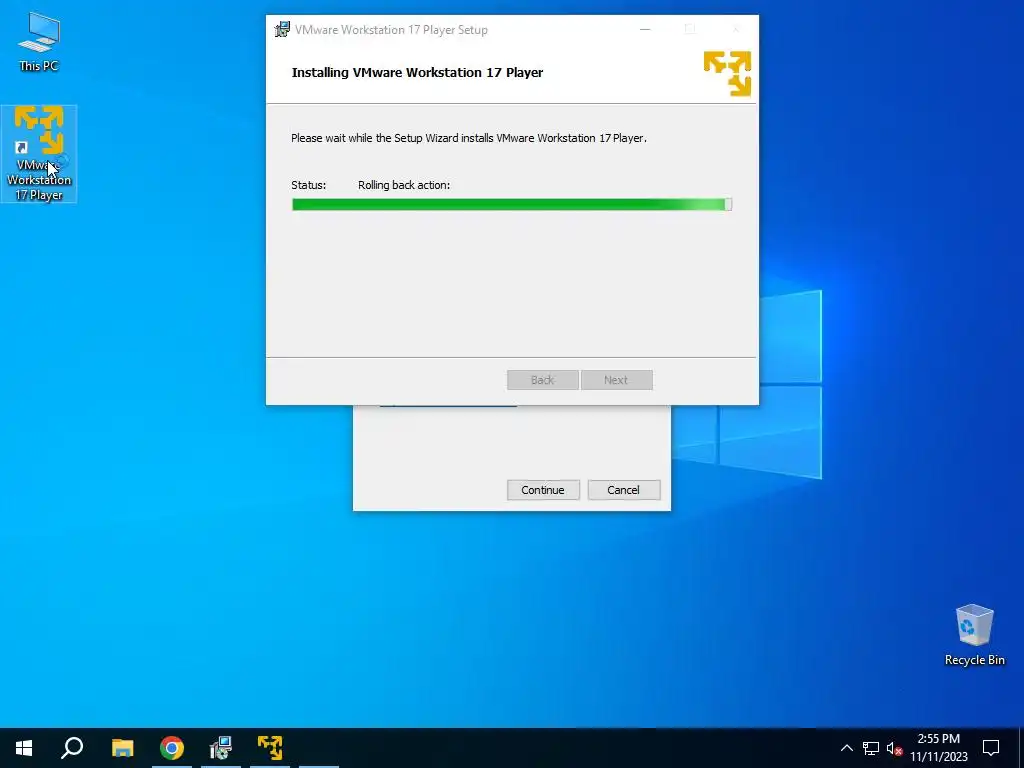
Task: Open the Windows Start menu
Action: click(x=24, y=748)
